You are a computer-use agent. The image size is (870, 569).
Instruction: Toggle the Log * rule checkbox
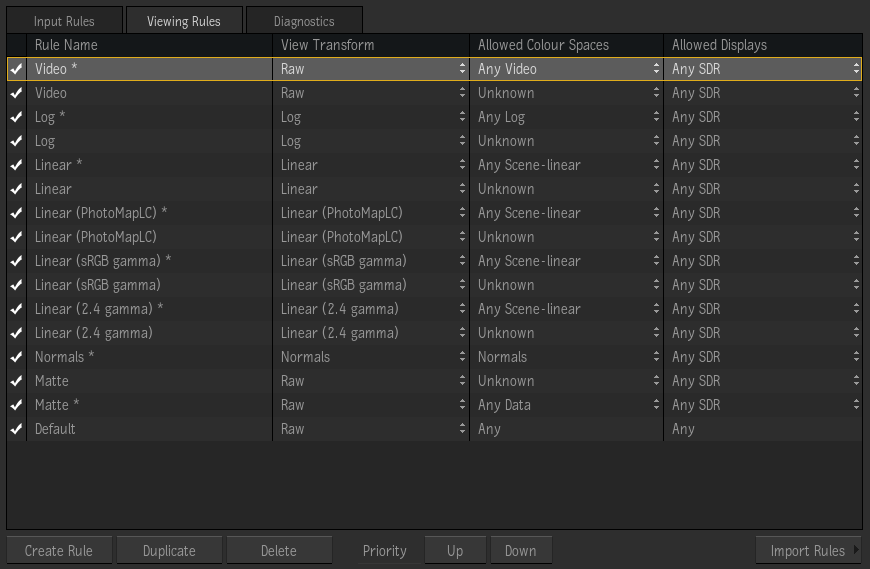pyautogui.click(x=16, y=117)
